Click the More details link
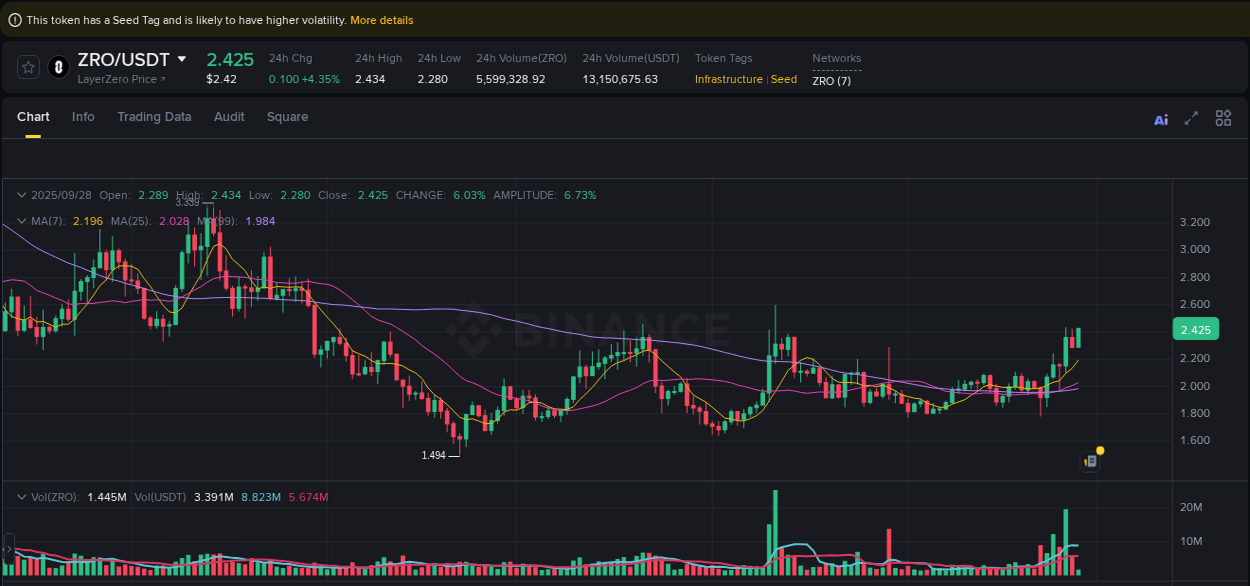Image resolution: width=1250 pixels, height=586 pixels. tap(381, 19)
